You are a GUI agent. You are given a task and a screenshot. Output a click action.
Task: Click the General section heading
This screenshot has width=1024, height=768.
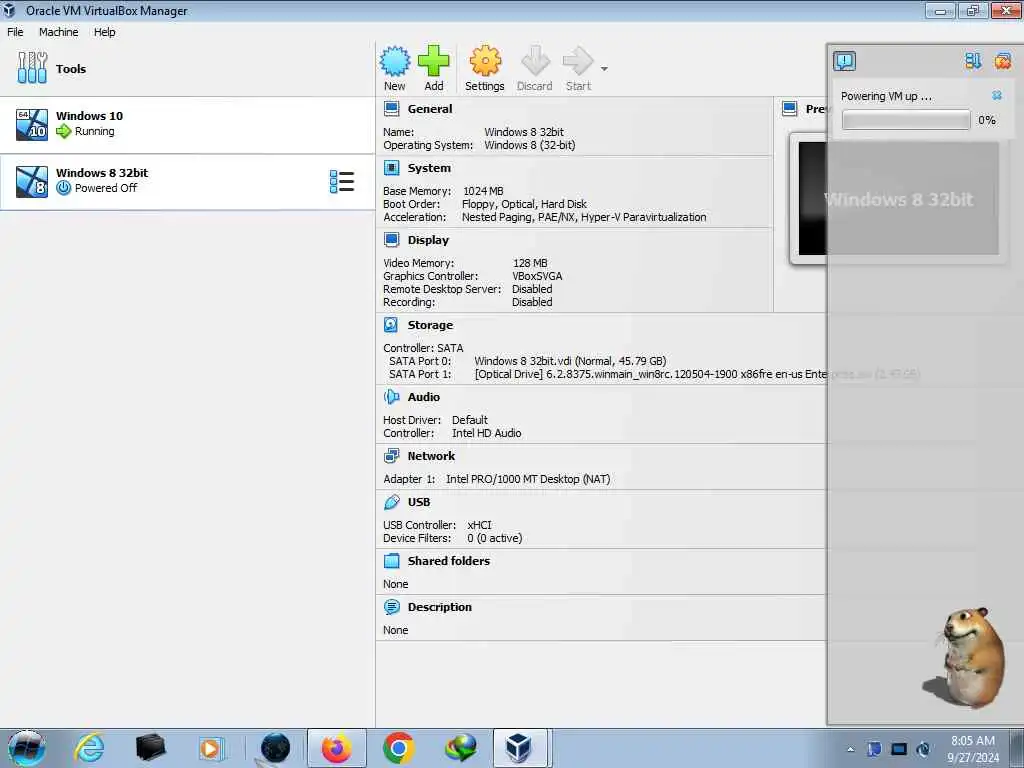430,109
